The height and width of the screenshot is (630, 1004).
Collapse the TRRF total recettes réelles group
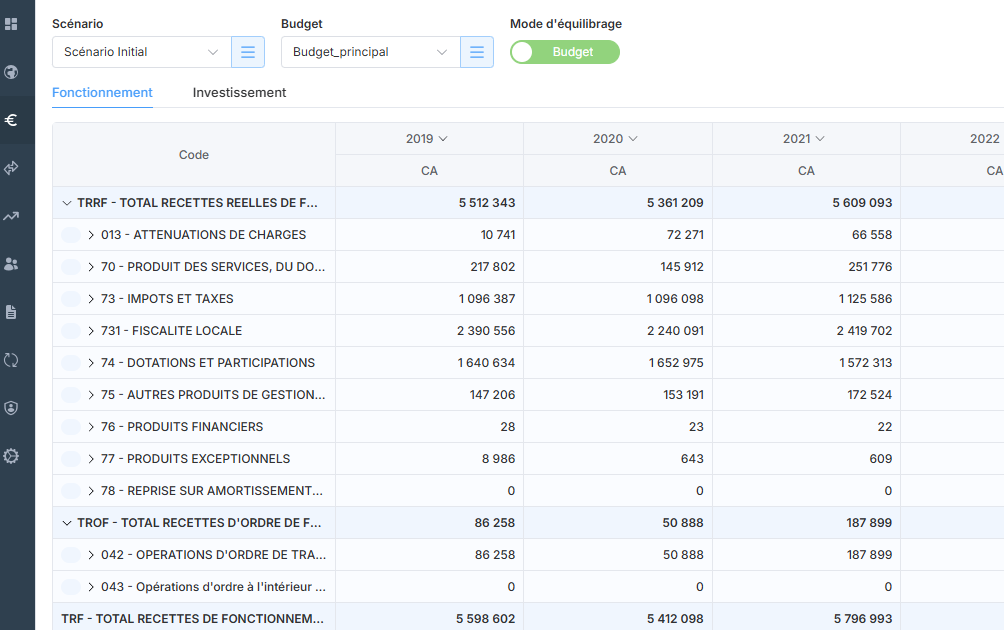tap(67, 203)
